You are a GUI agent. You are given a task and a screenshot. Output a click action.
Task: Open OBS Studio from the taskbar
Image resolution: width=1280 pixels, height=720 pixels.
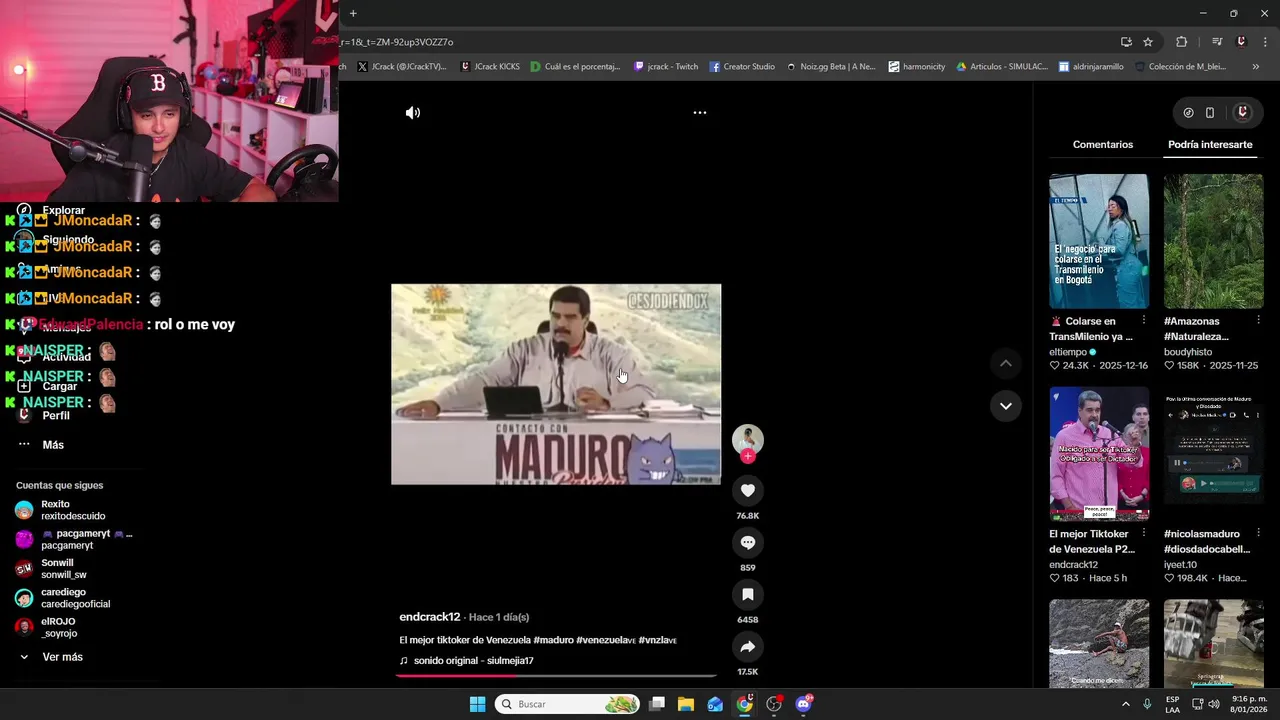point(774,704)
